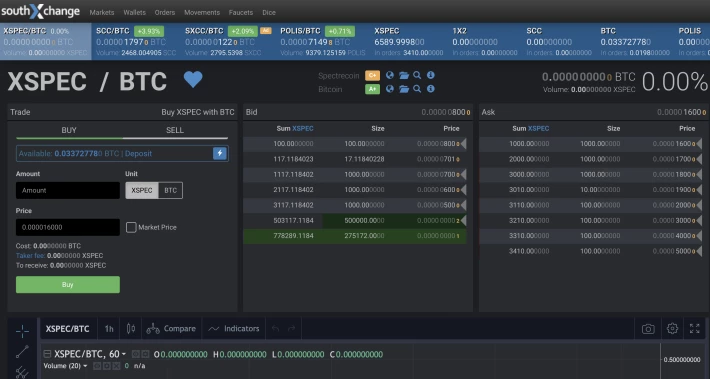Open the Movements menu
This screenshot has width=710, height=379.
tap(202, 13)
